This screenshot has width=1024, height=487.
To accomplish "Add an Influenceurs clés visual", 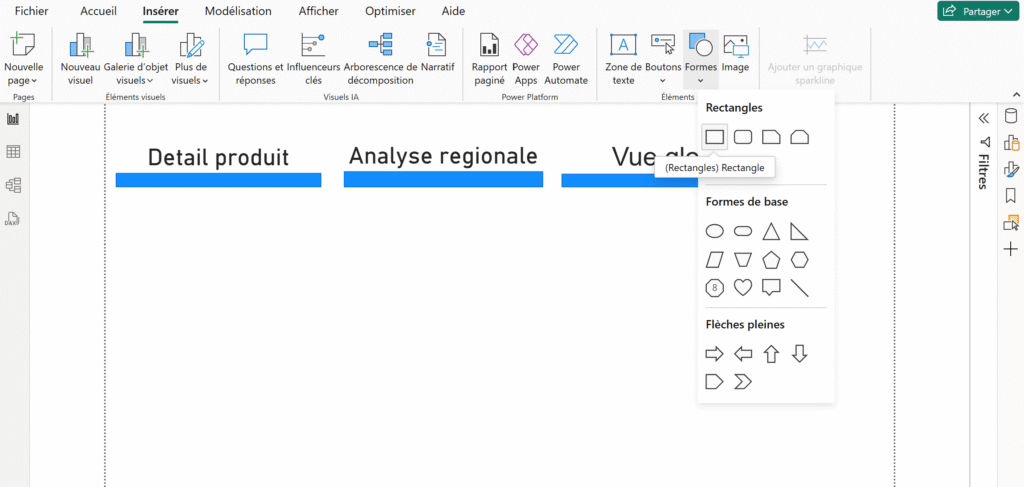I will tap(313, 58).
